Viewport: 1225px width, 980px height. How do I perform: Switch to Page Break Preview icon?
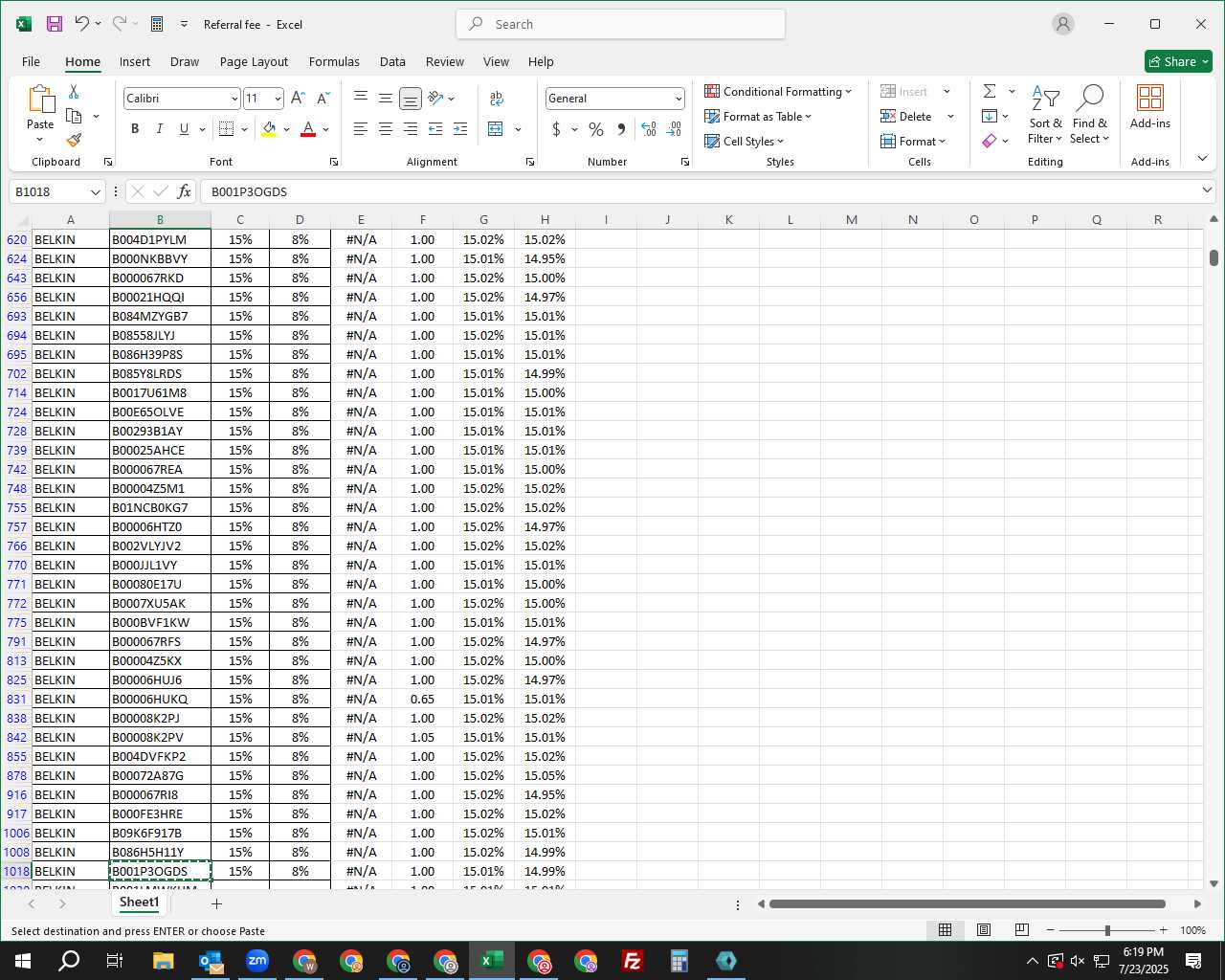(1021, 930)
